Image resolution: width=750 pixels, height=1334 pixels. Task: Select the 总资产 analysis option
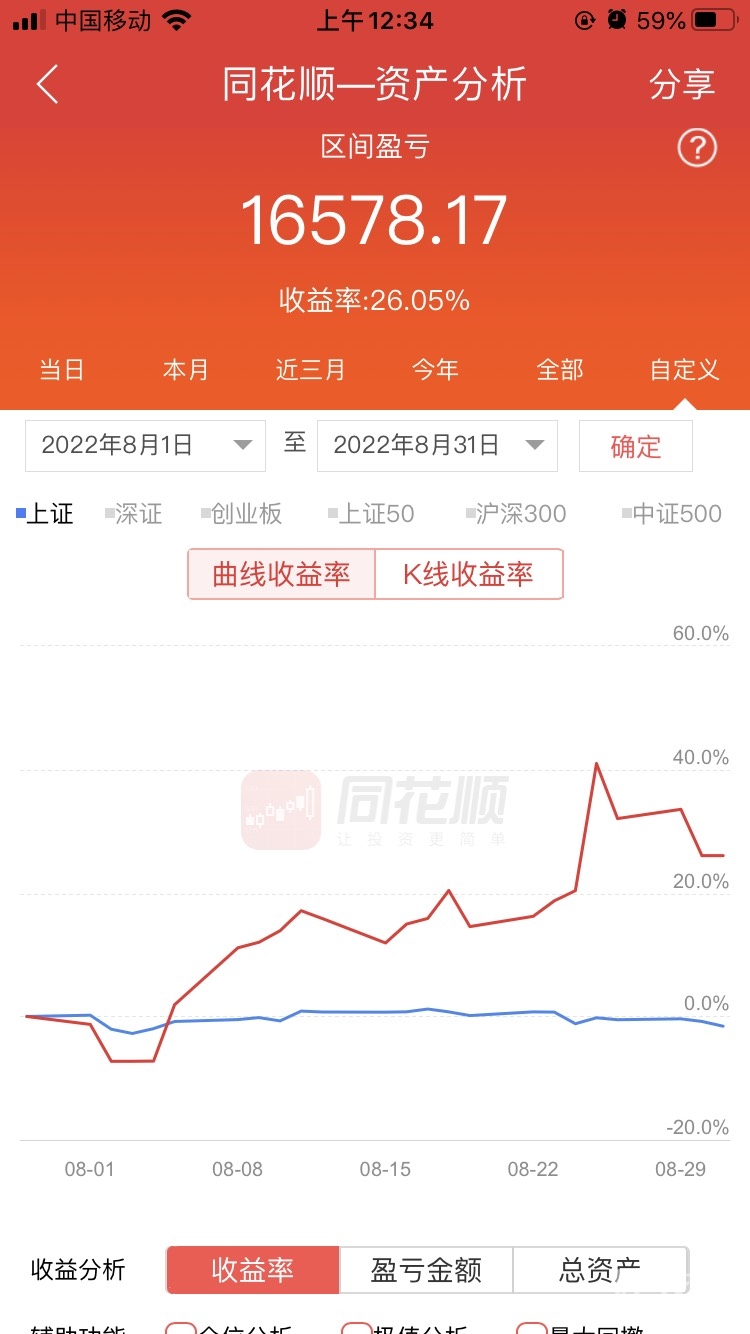(x=600, y=1270)
